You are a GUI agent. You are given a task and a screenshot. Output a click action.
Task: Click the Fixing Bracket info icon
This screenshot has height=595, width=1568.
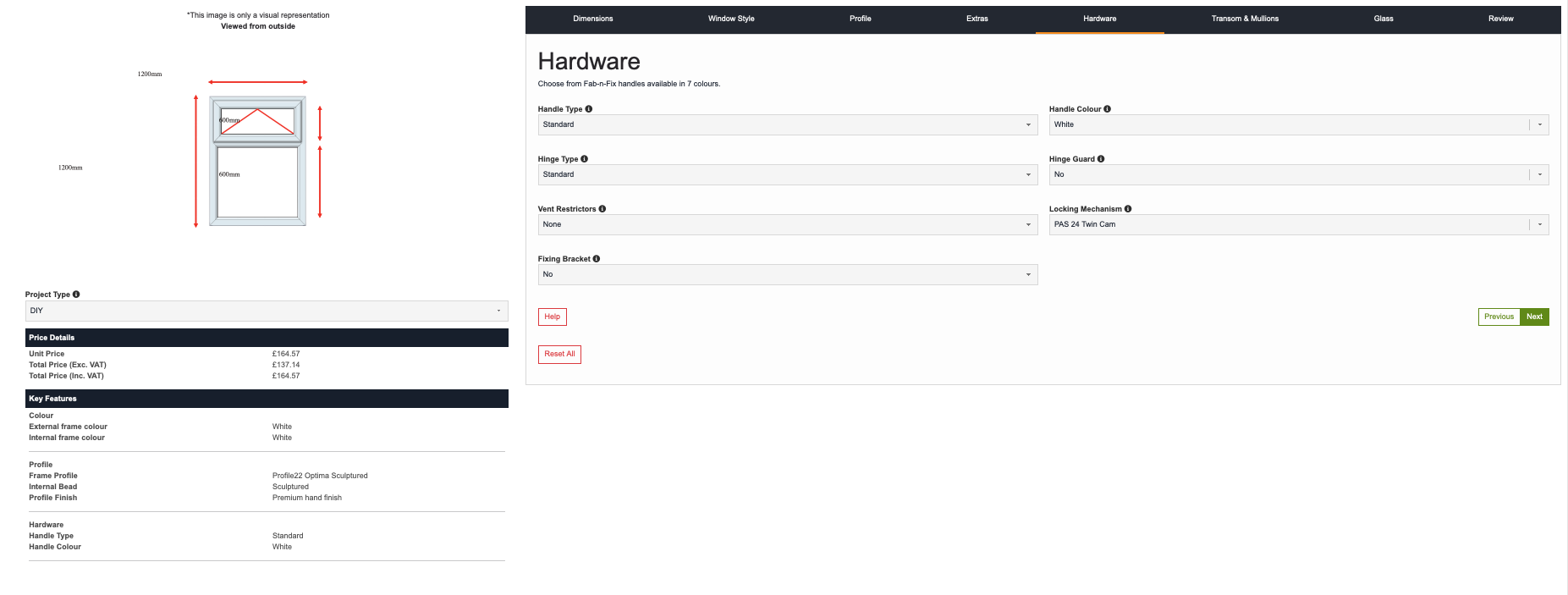point(597,259)
